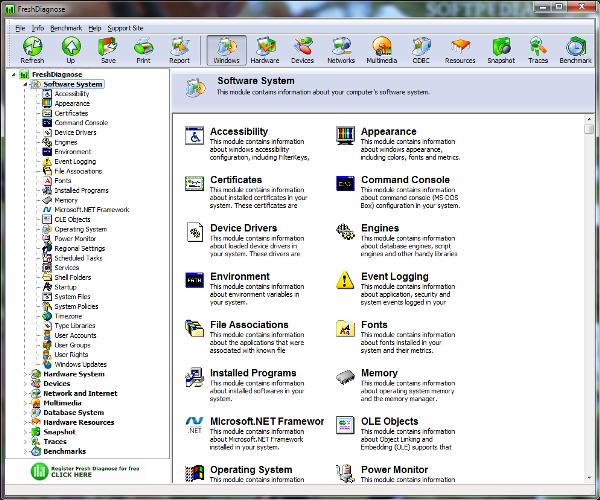
Task: Open the Command Console module icon
Action: (345, 184)
